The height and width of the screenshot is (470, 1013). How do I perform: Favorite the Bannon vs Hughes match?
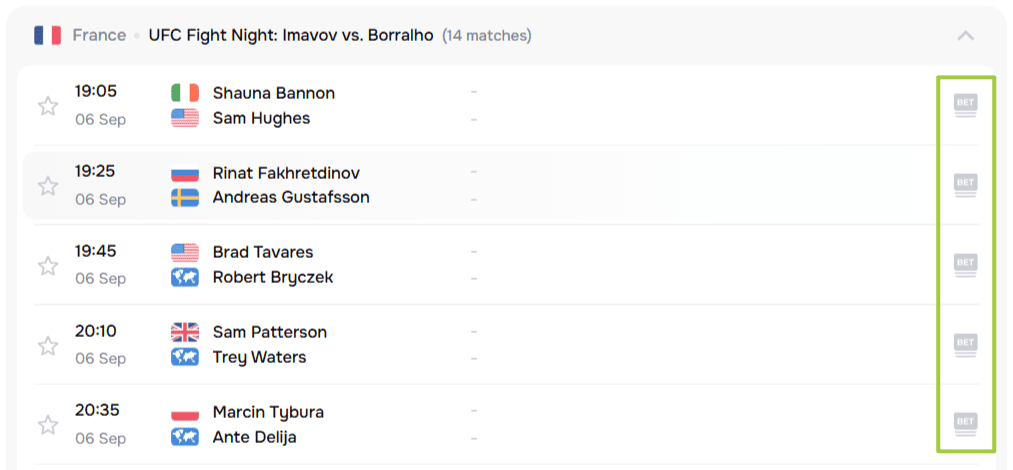pos(48,106)
